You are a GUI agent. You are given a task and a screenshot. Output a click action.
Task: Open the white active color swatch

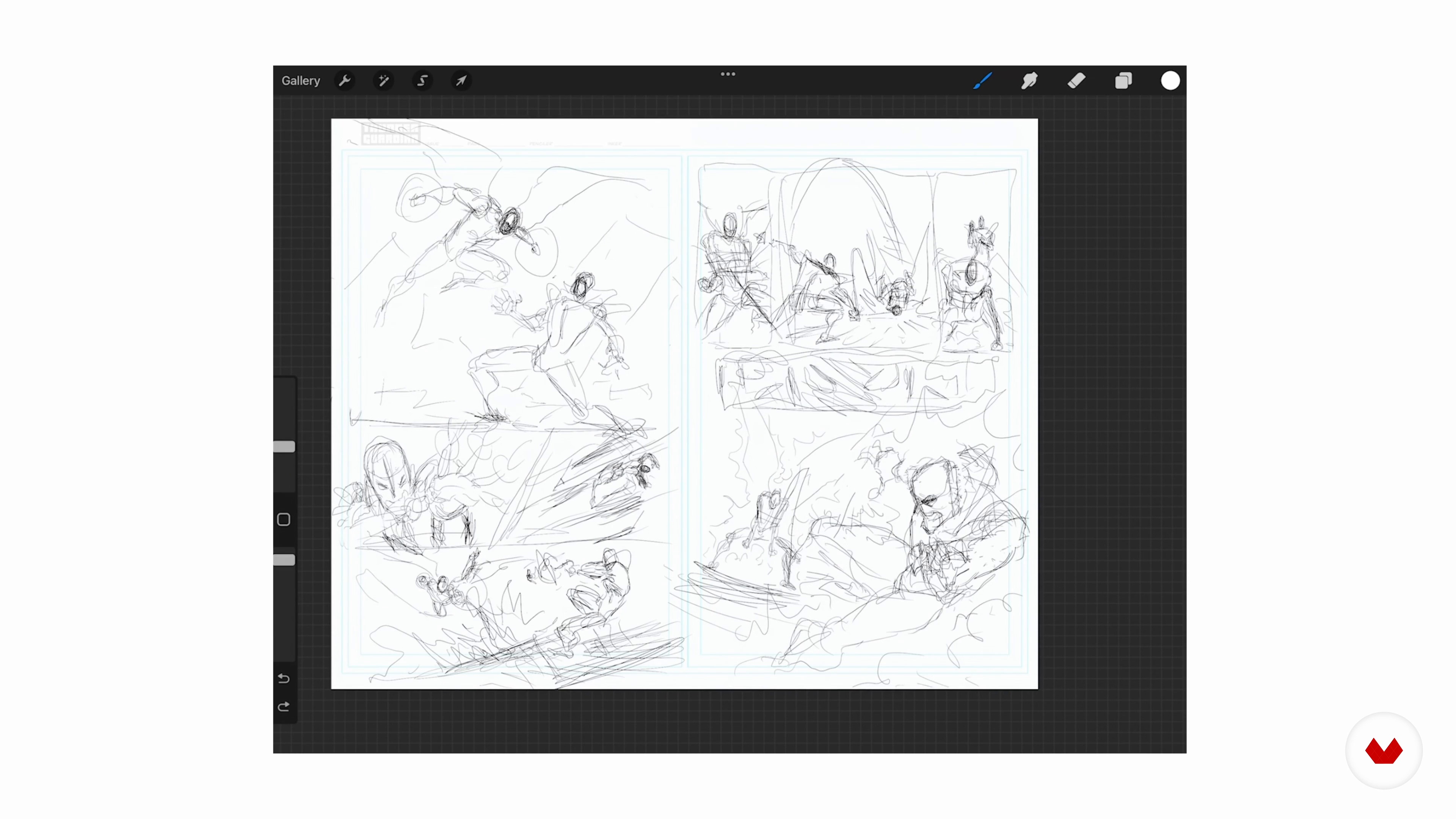[1170, 81]
